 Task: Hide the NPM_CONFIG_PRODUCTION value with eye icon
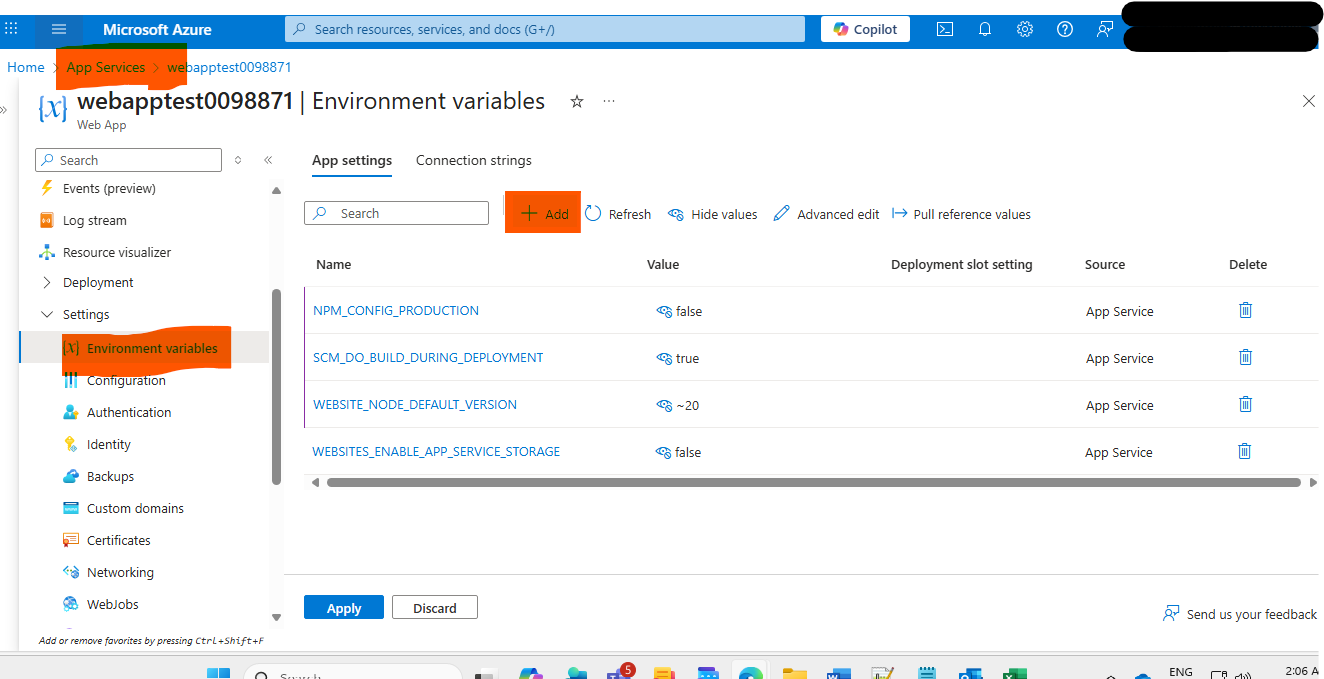click(663, 311)
